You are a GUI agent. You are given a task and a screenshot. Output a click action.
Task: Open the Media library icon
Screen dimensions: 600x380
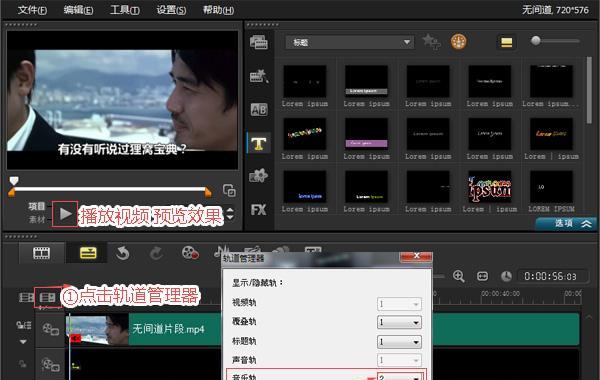pos(259,42)
